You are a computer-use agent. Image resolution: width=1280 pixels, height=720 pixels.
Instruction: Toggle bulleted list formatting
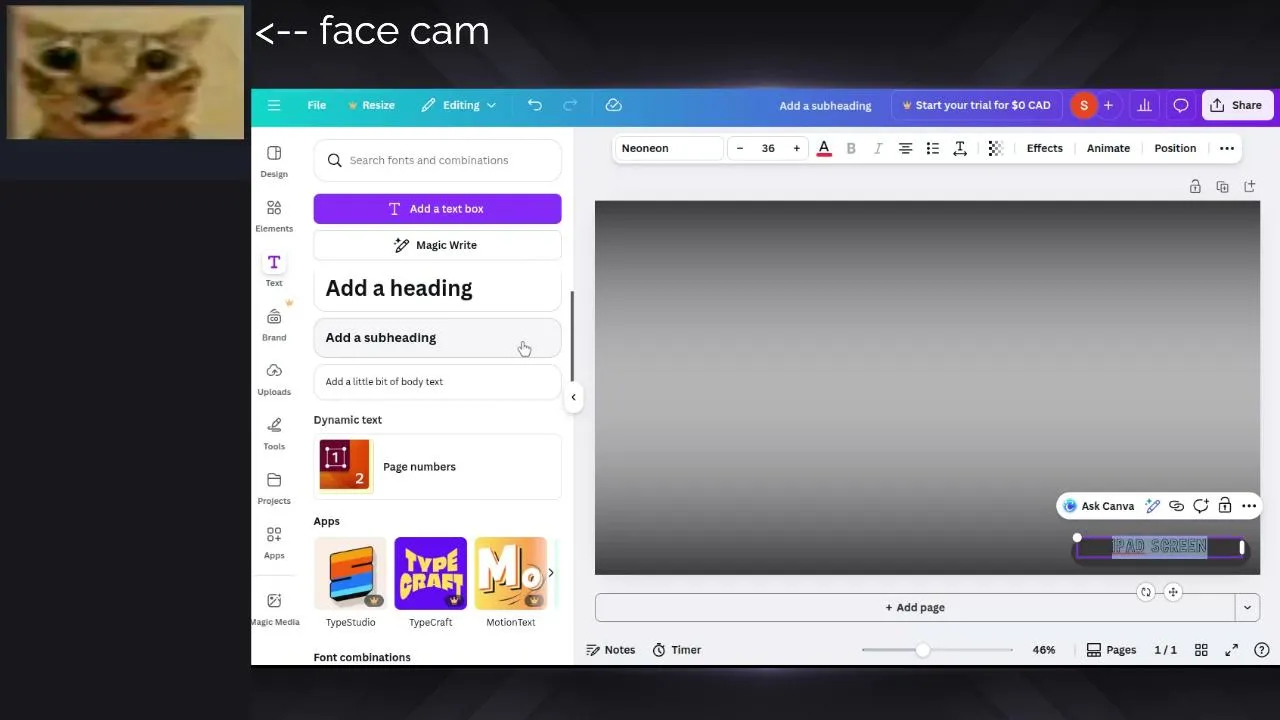tap(932, 148)
